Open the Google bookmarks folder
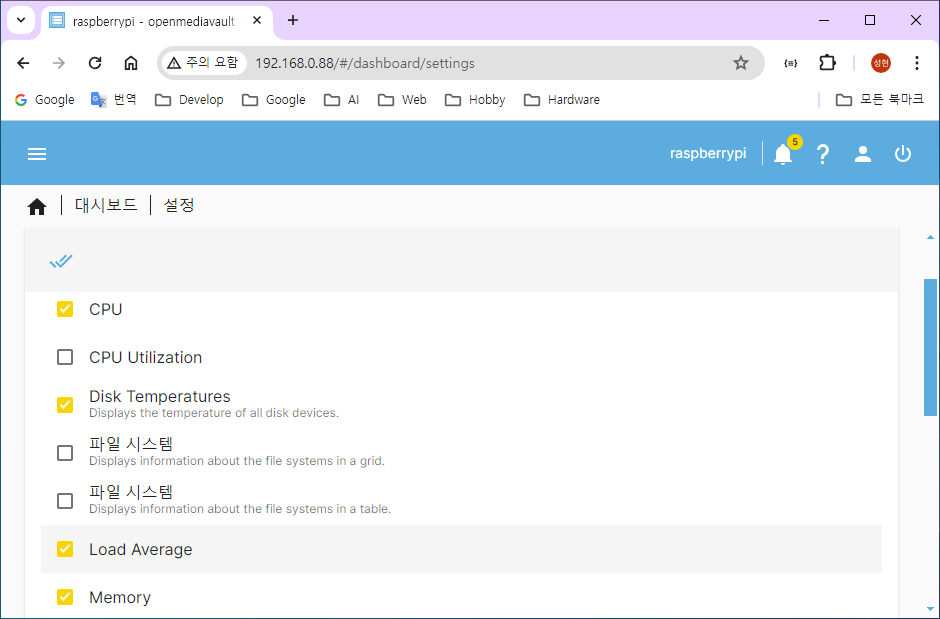 click(x=273, y=99)
